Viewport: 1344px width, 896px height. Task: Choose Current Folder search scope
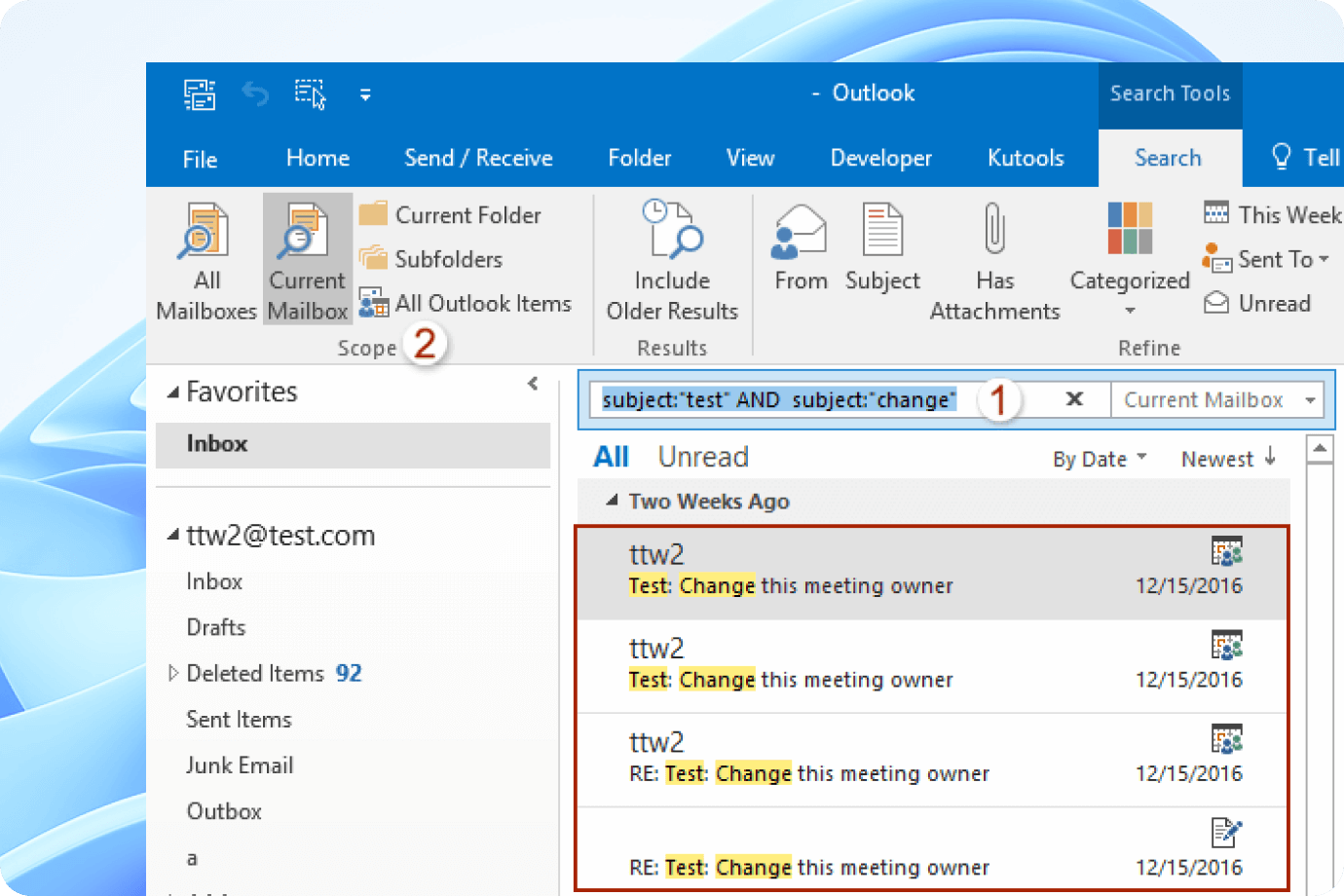pyautogui.click(x=450, y=214)
